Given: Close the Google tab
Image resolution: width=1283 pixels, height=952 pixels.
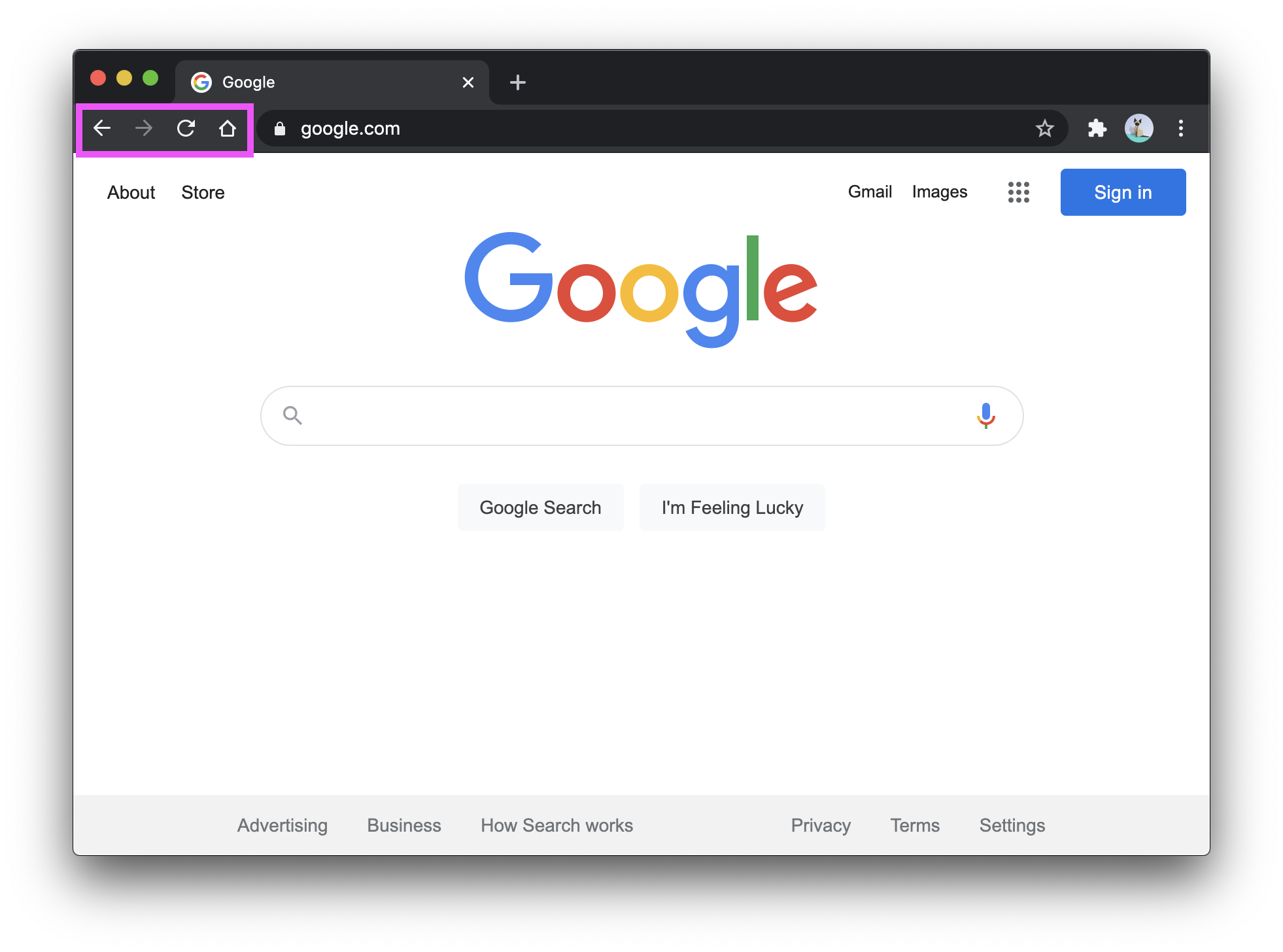Looking at the screenshot, I should (x=468, y=82).
